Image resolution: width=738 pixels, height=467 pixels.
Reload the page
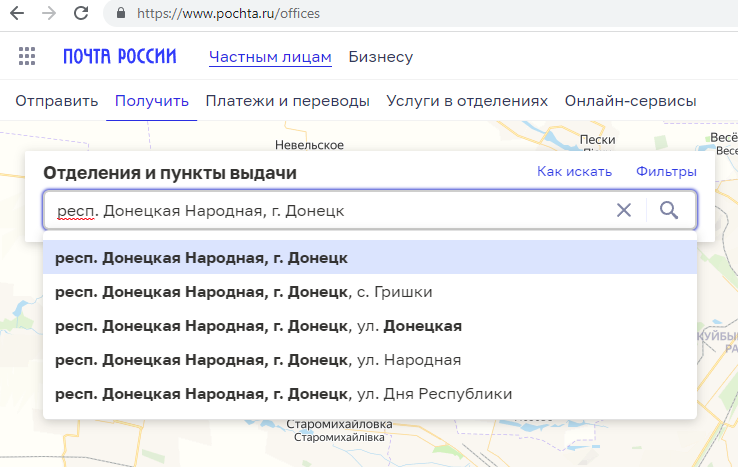81,13
